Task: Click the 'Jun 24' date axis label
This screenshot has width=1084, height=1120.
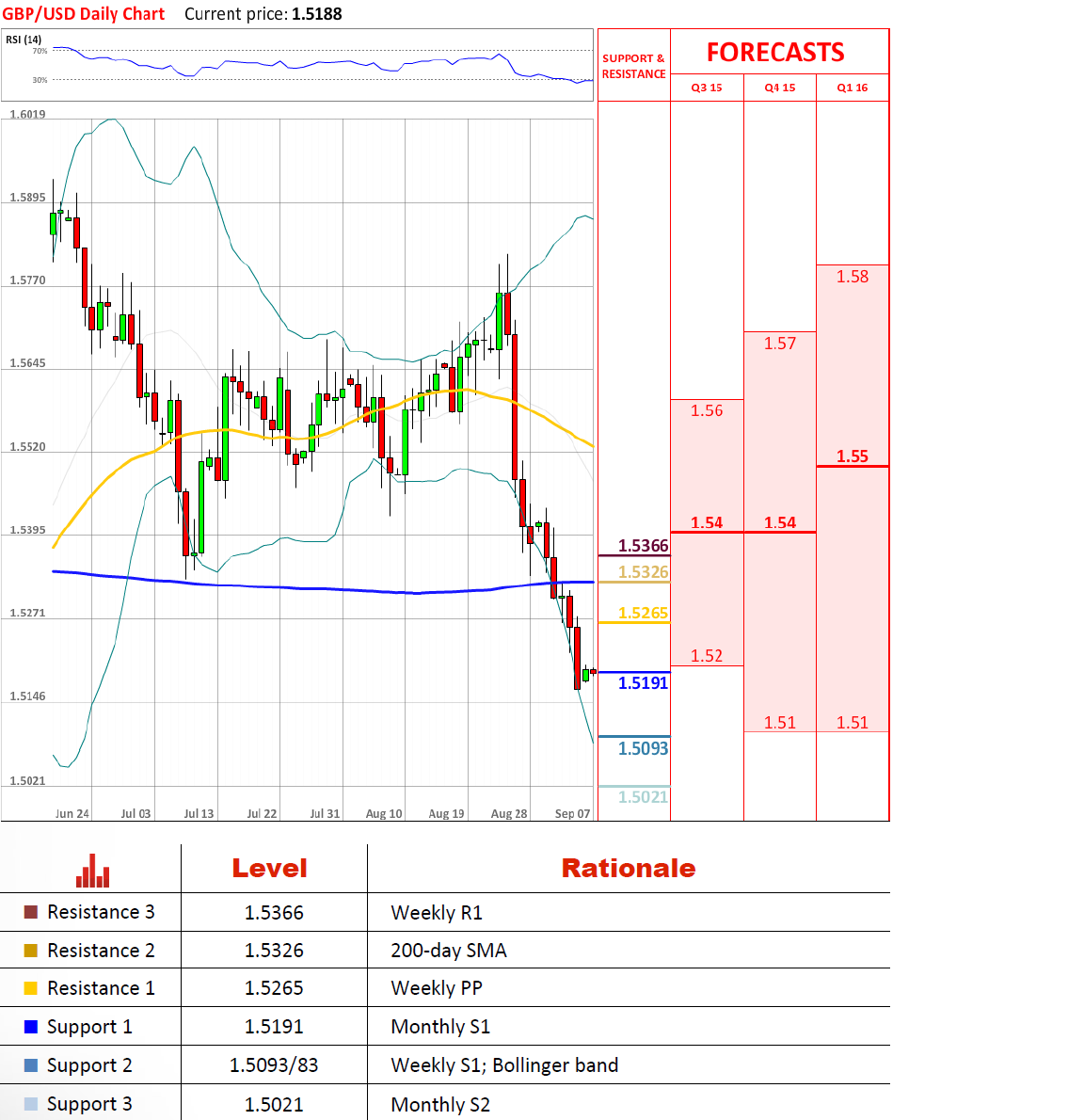Action: pos(72,813)
